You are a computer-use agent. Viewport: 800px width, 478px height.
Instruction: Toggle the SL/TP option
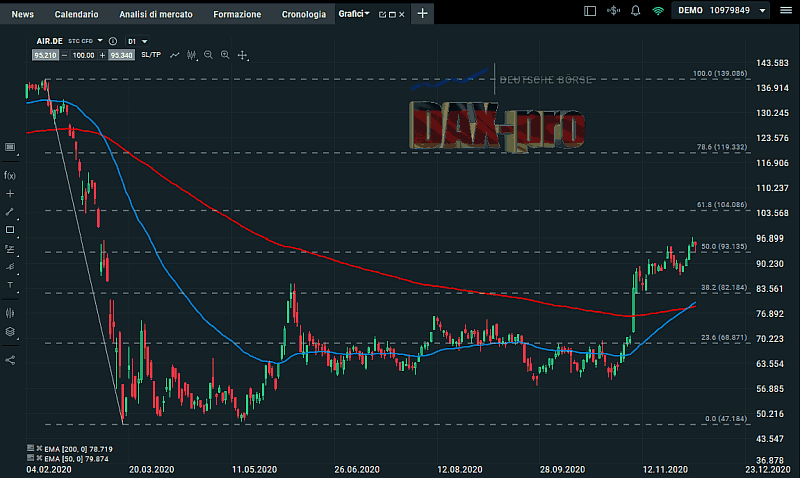coord(151,55)
